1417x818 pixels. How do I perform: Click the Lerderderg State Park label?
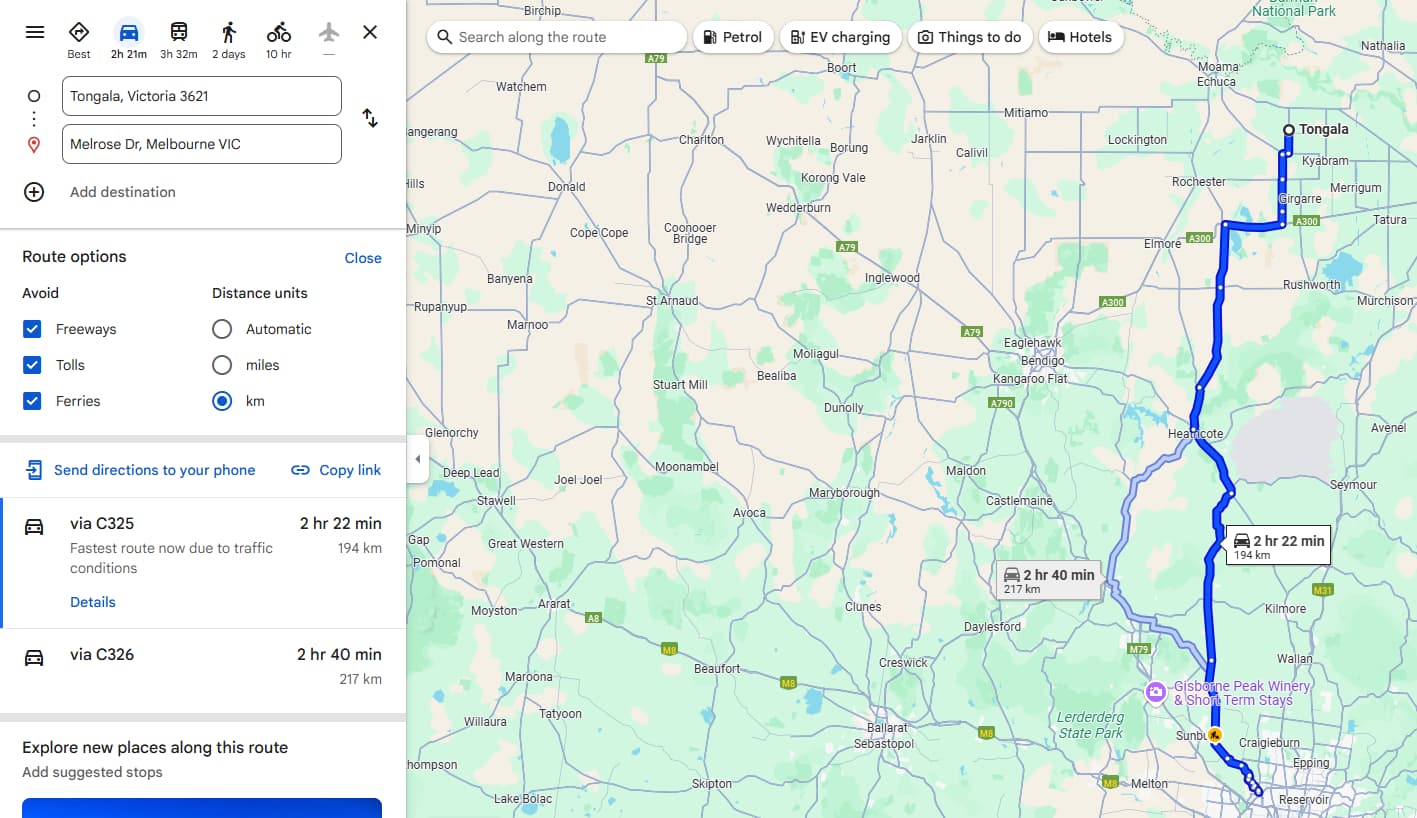[1091, 725]
